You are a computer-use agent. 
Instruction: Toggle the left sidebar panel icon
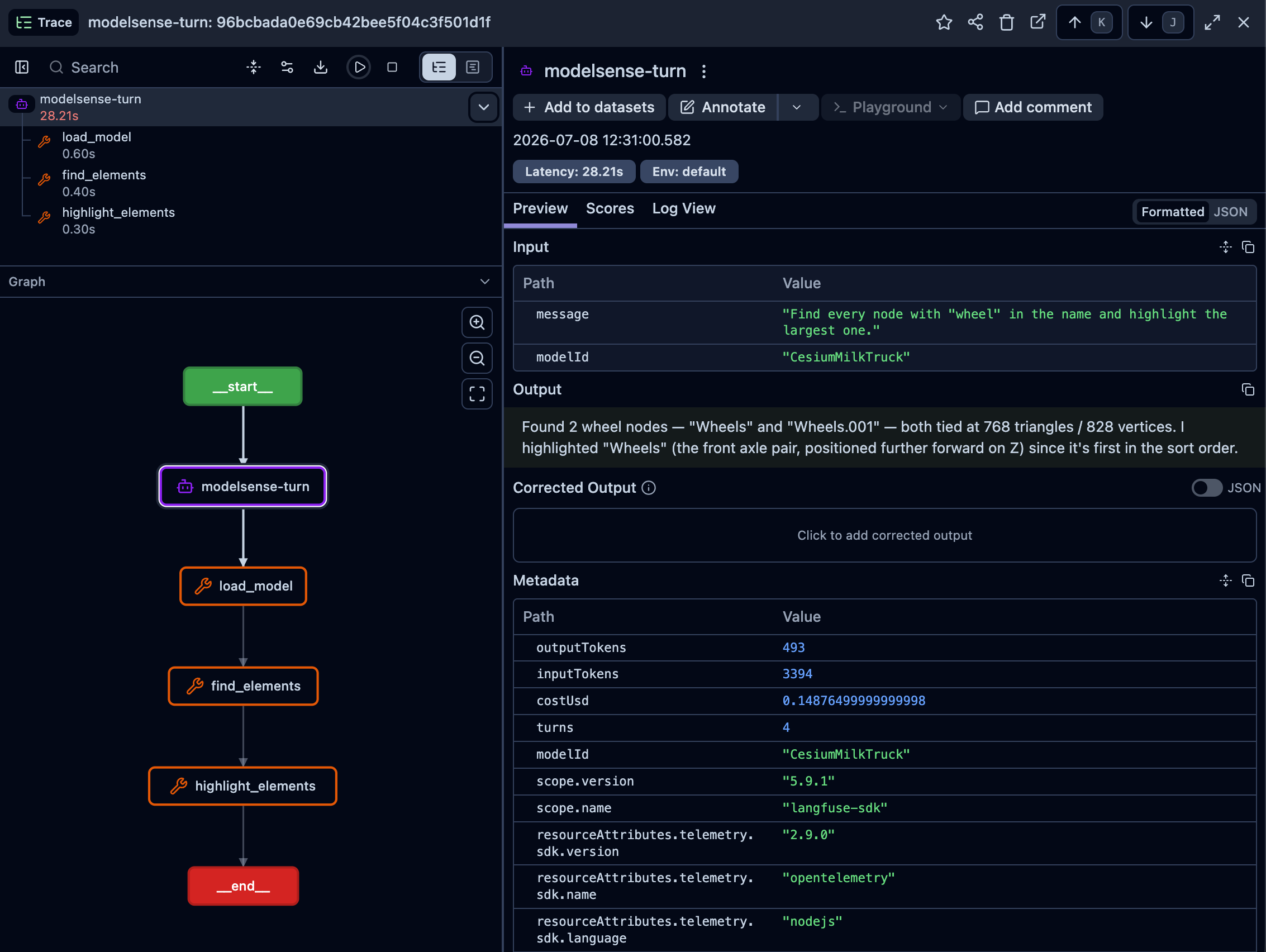22,67
